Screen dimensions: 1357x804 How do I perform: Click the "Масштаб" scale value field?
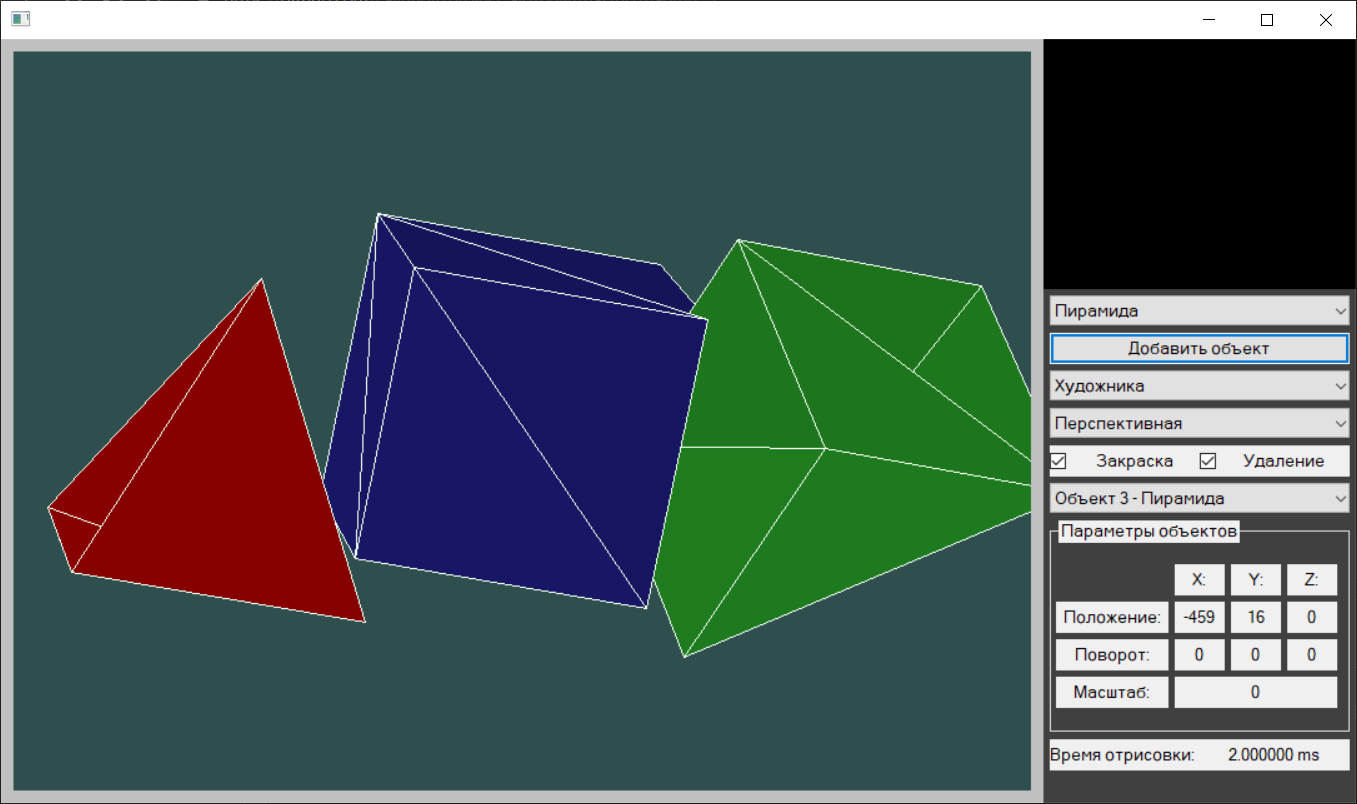[x=1255, y=691]
